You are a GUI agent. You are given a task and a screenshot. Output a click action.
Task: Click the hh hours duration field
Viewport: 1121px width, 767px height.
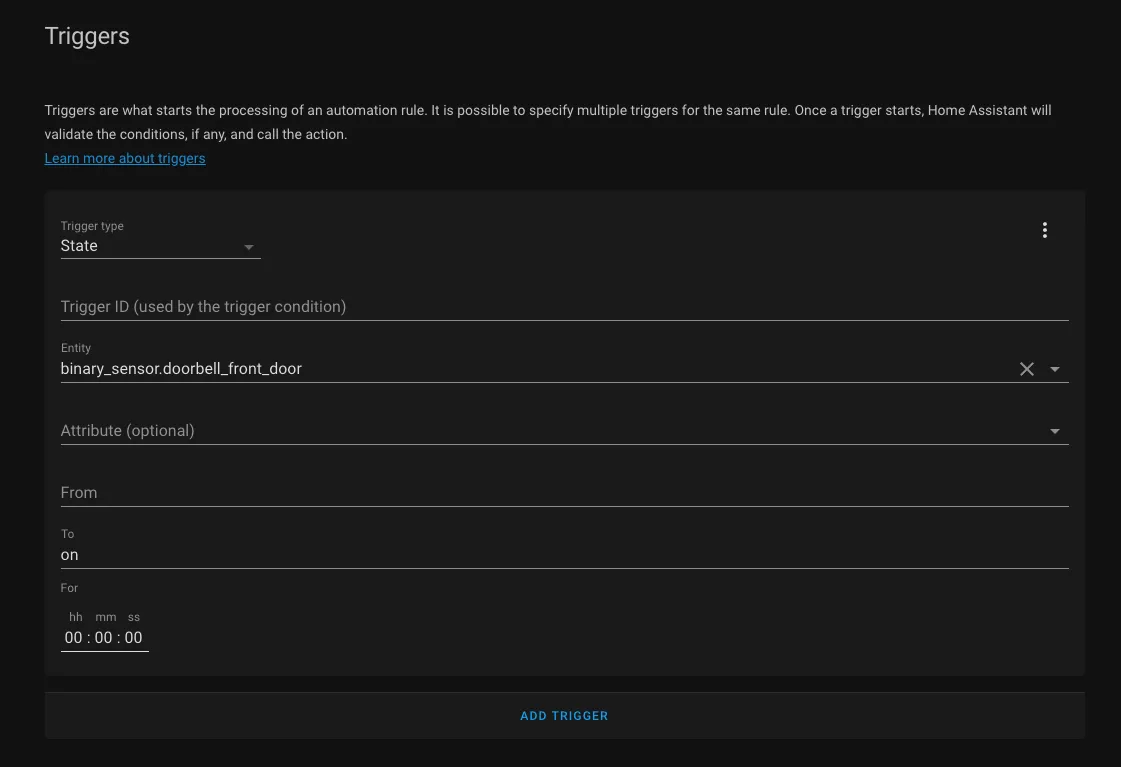pos(75,637)
